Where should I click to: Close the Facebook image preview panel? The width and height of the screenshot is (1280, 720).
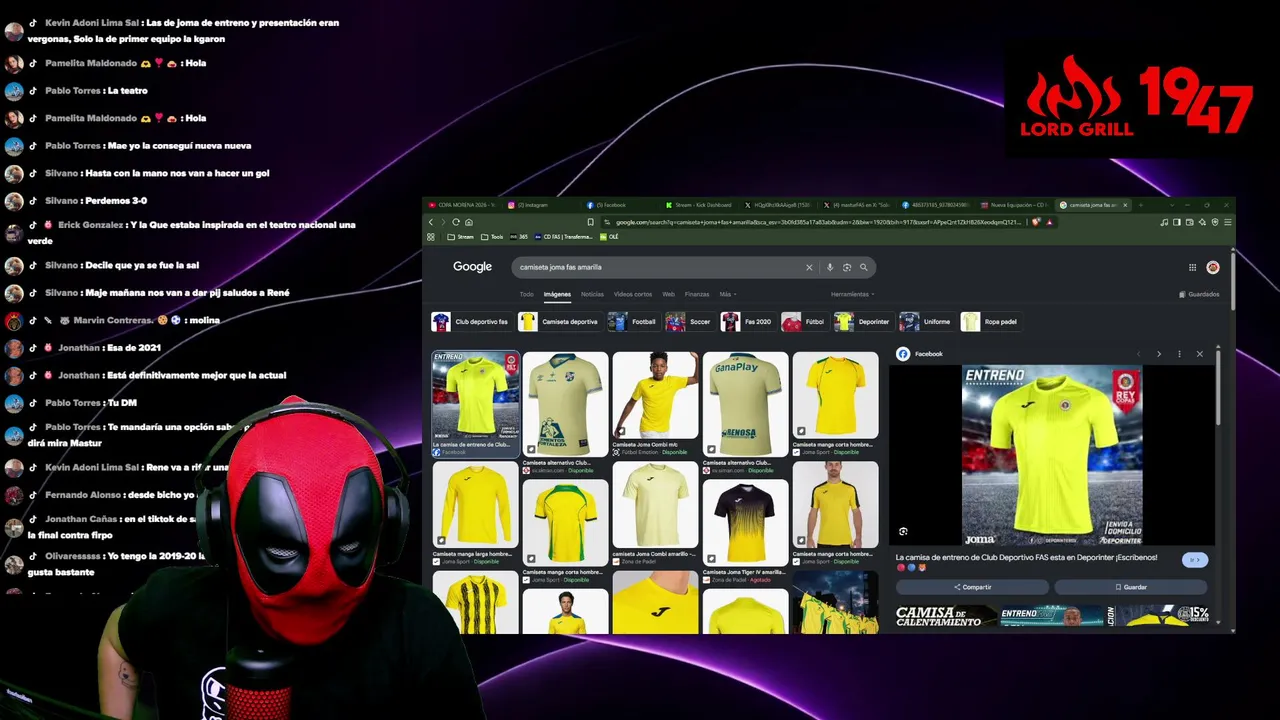point(1200,354)
